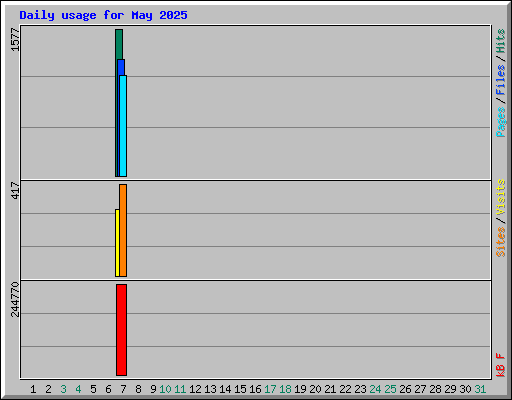Click the y-axis value 1577
The image size is (512, 400).
[x=15, y=40]
